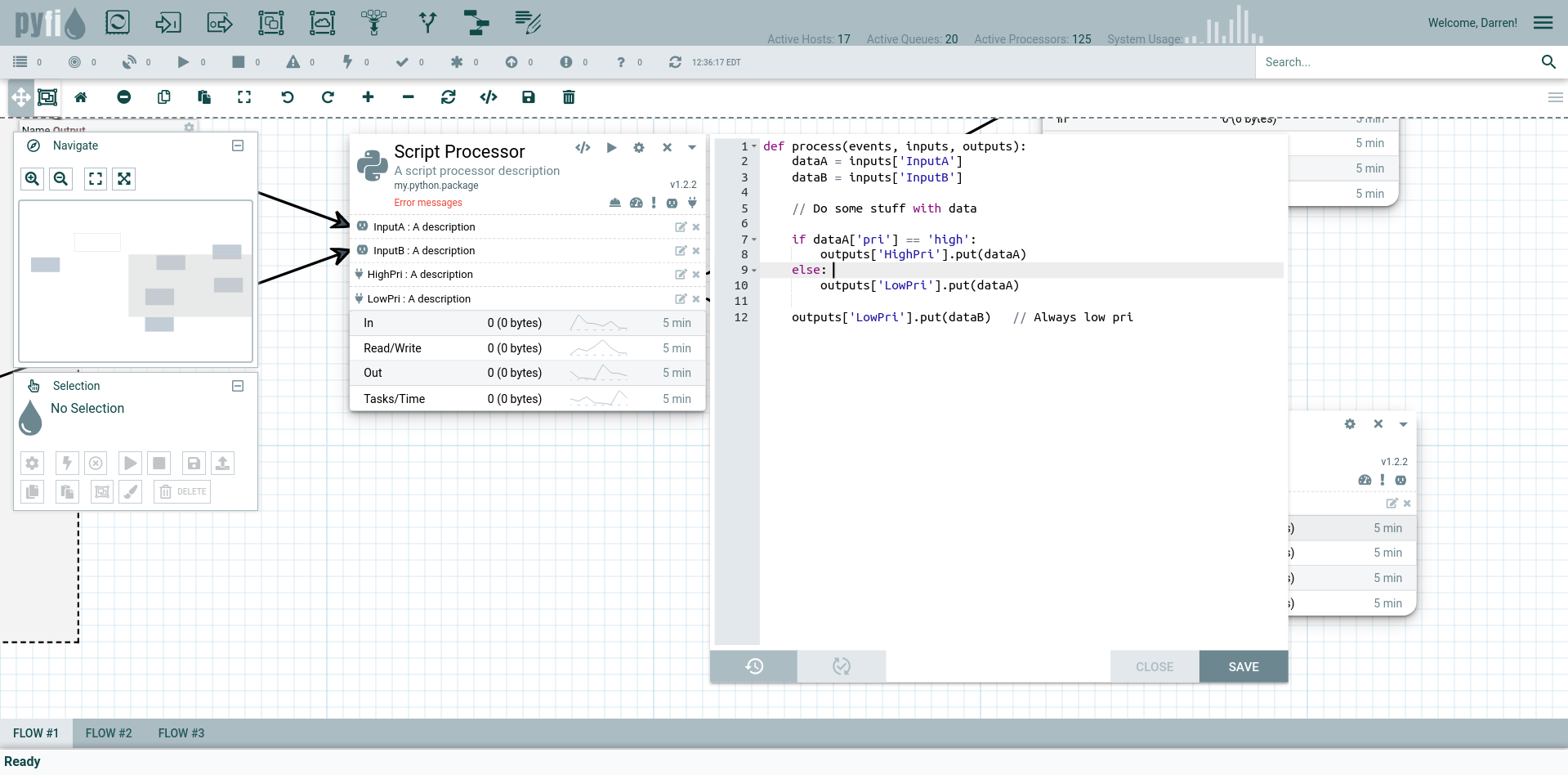Switch to FLOW #3 tab

[x=181, y=733]
